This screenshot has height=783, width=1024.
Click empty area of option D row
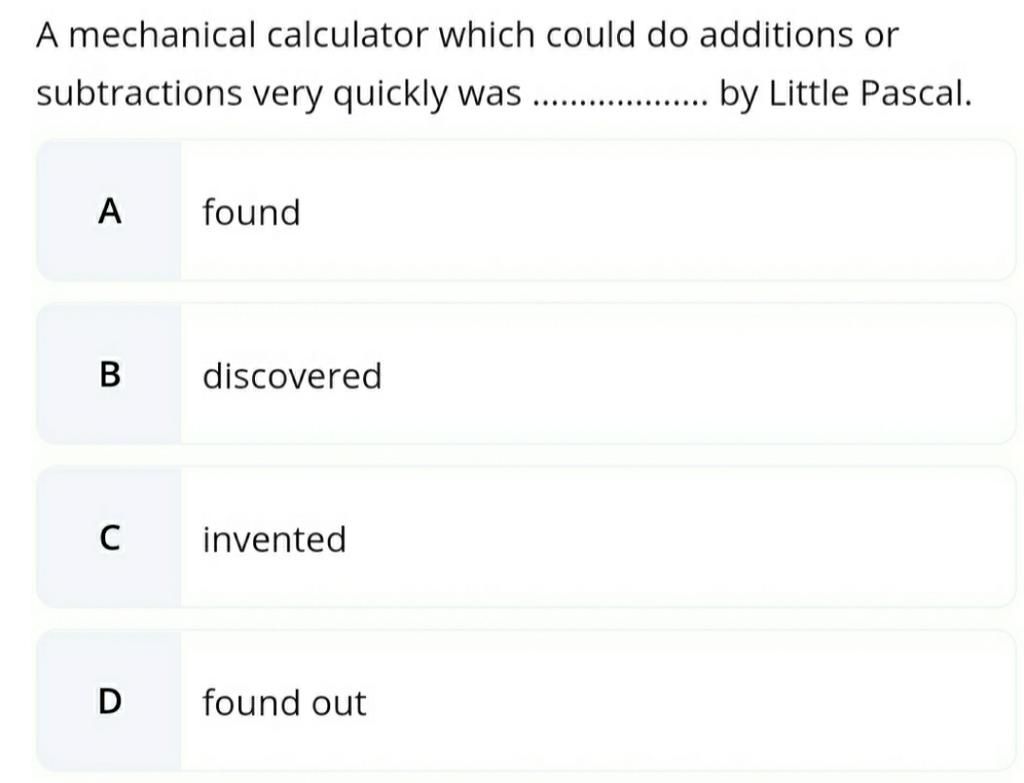(692, 701)
